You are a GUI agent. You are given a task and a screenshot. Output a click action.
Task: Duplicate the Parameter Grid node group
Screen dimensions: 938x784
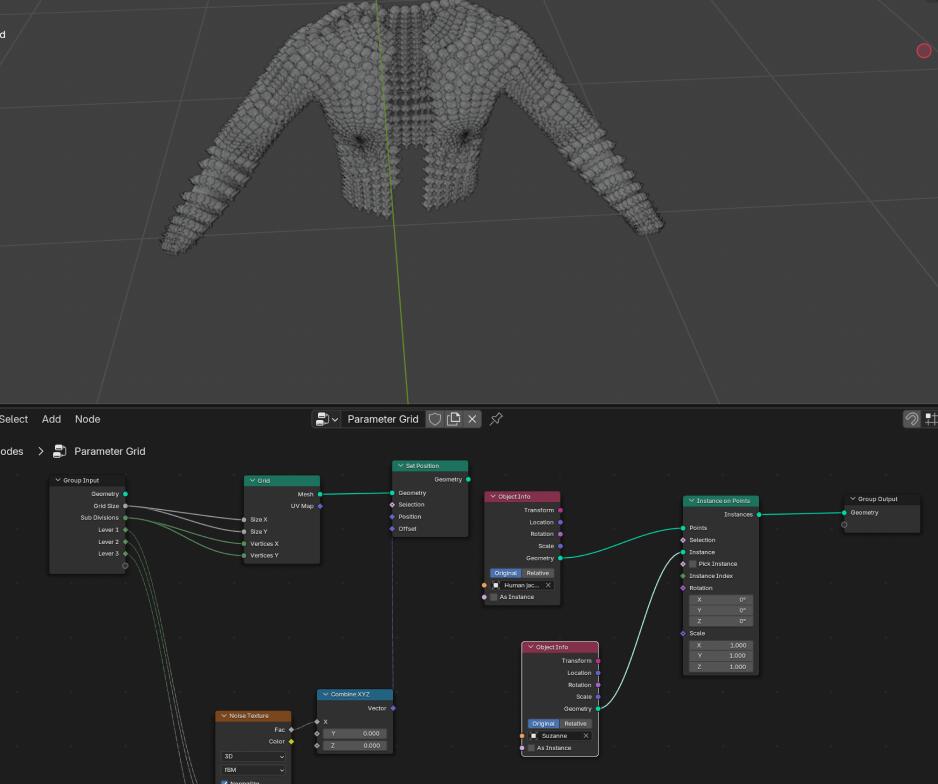pos(454,419)
